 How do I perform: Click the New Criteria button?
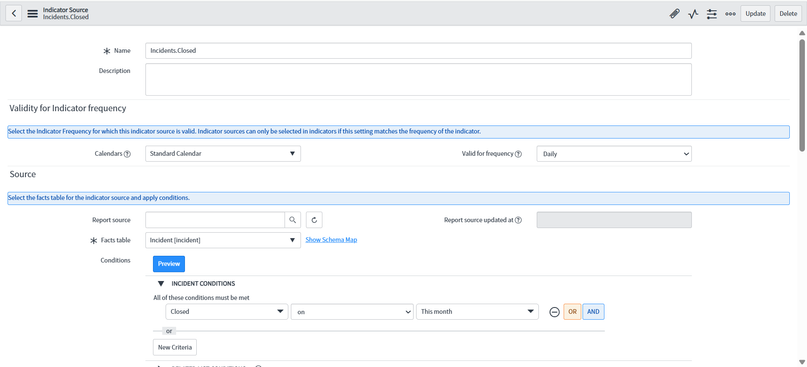tap(175, 347)
